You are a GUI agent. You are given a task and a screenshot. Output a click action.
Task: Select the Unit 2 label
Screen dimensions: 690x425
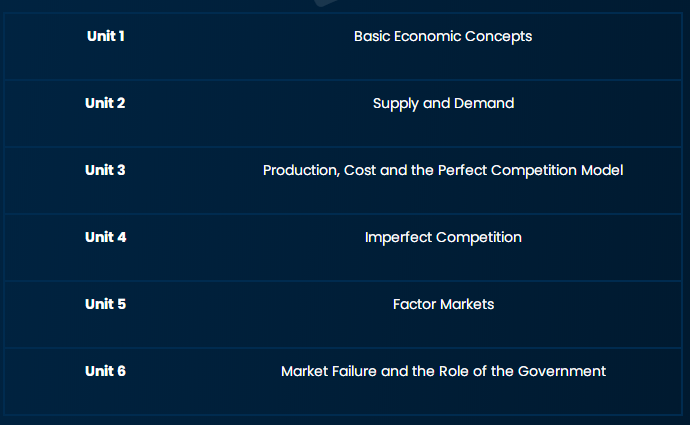coord(105,103)
